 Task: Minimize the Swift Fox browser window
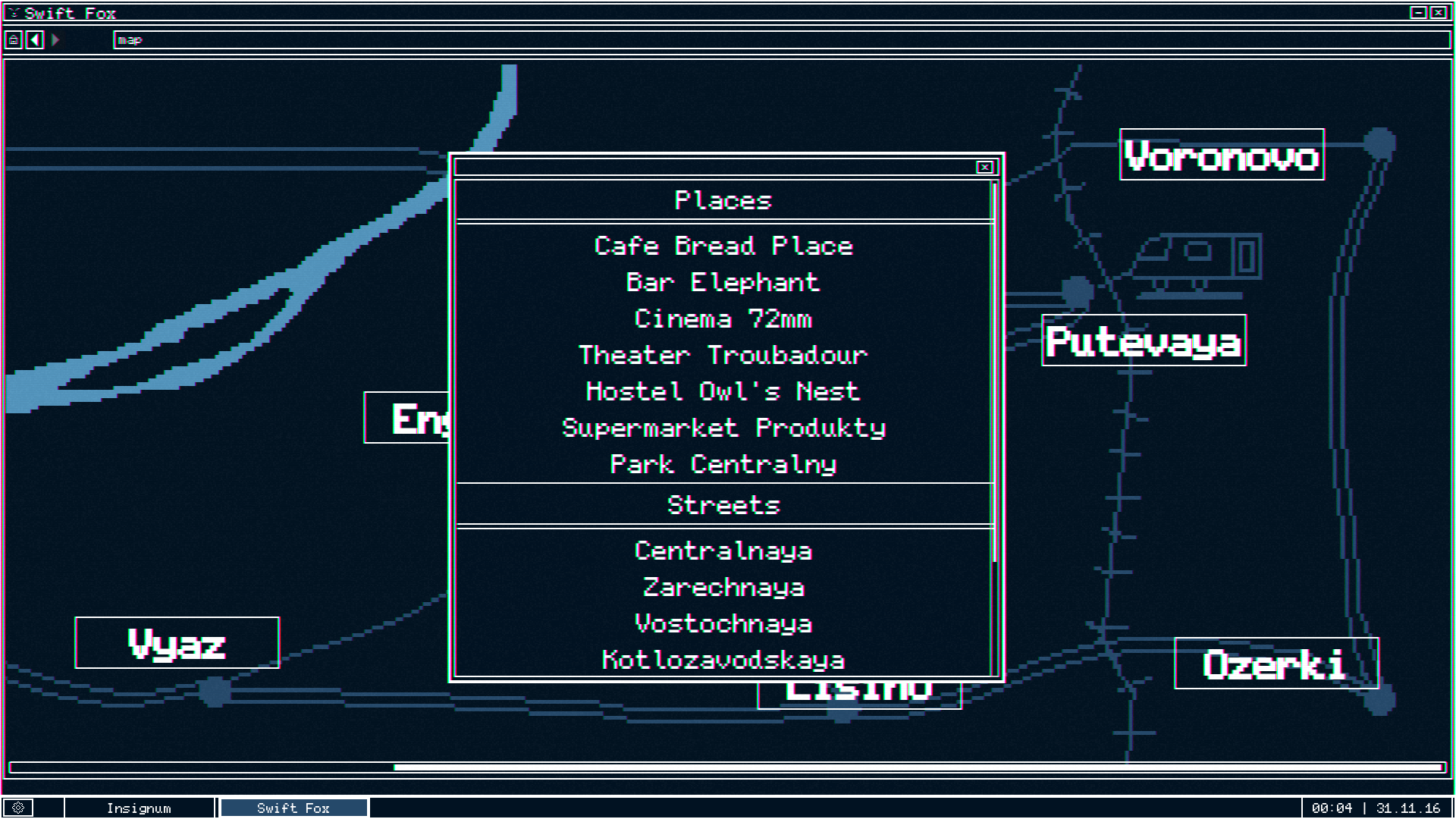pyautogui.click(x=1417, y=12)
